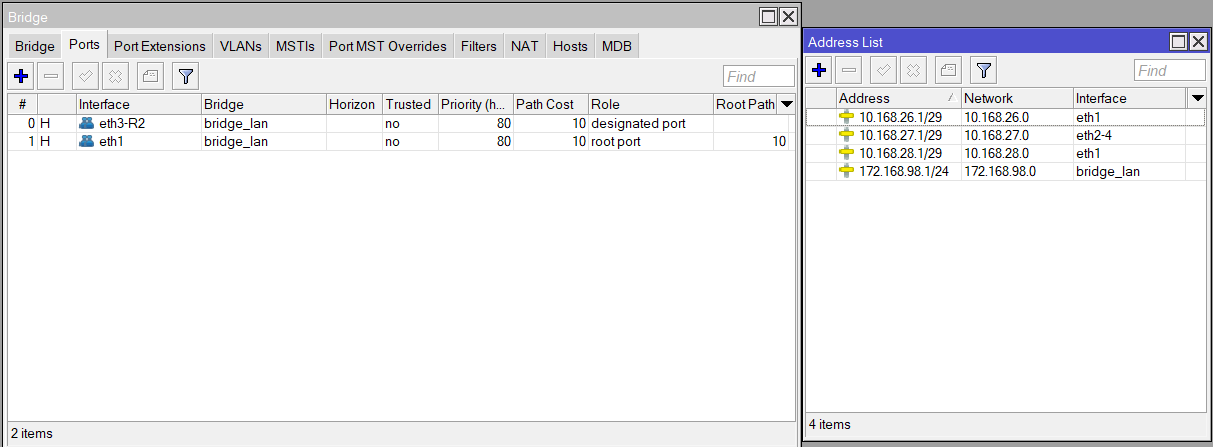Expand the column chooser dropdown in Bridge Ports table

click(x=786, y=104)
